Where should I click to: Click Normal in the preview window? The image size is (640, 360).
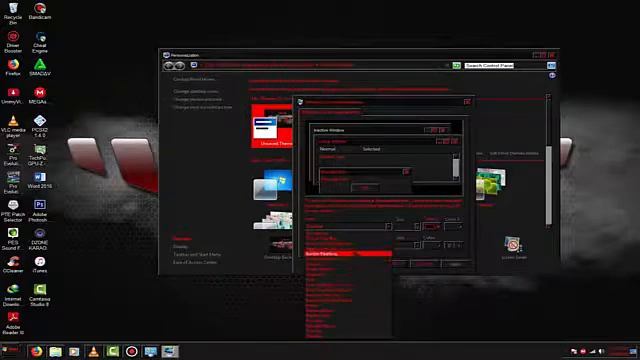[328, 149]
